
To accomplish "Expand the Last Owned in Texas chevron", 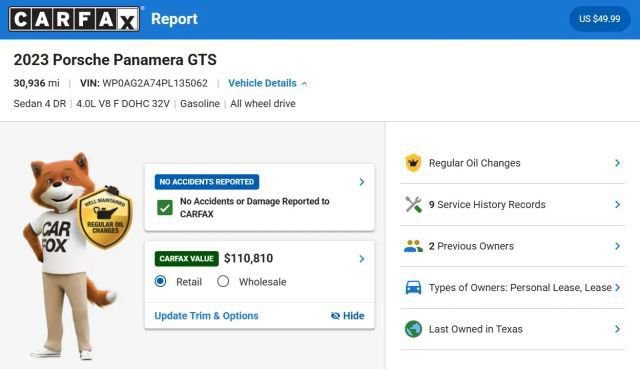I will [618, 329].
